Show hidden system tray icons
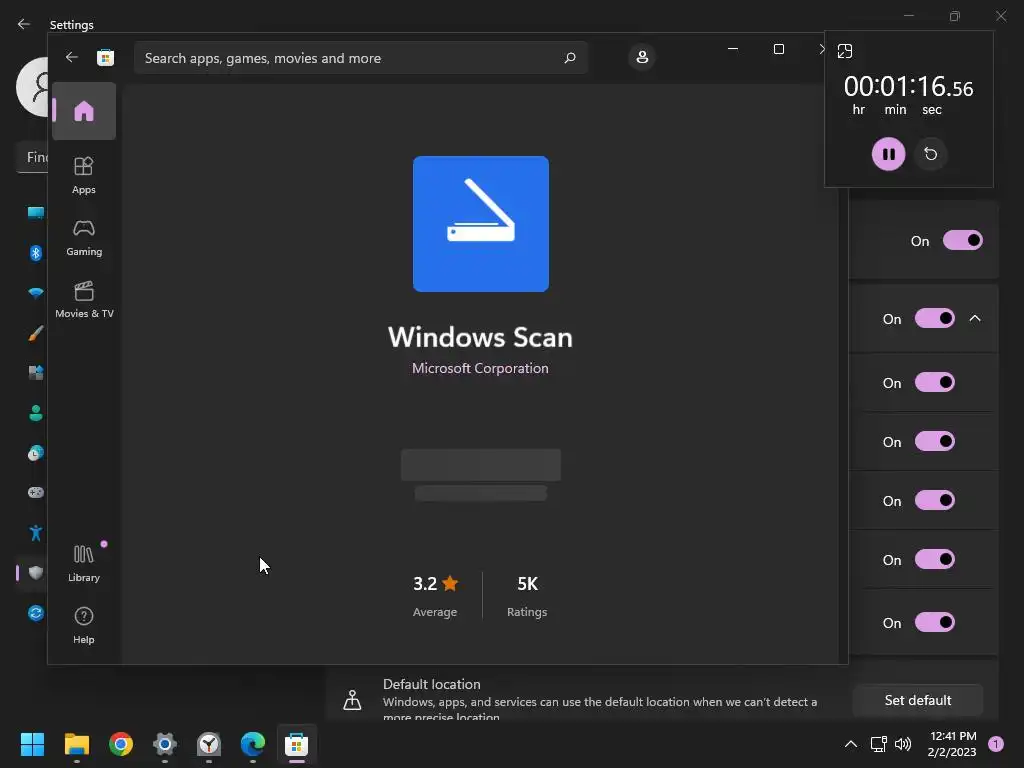Screen dimensions: 1024x768 (x=850, y=744)
